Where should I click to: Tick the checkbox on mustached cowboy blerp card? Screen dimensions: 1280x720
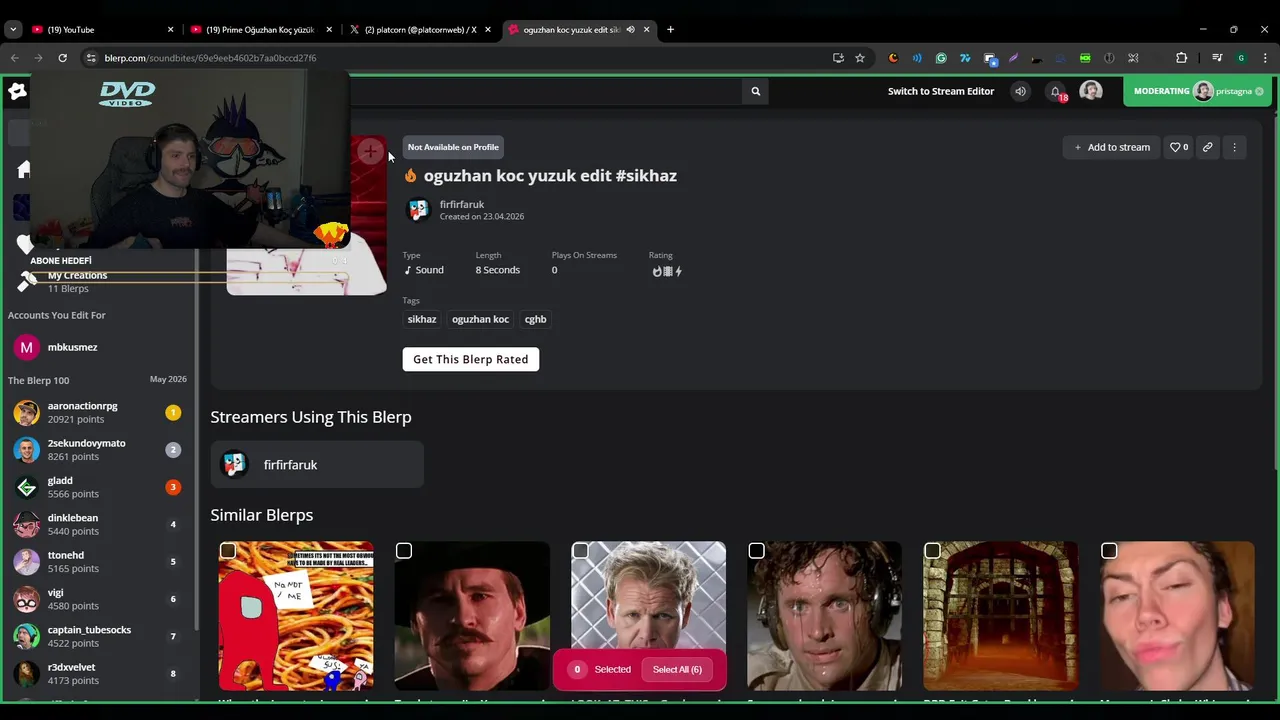[404, 551]
